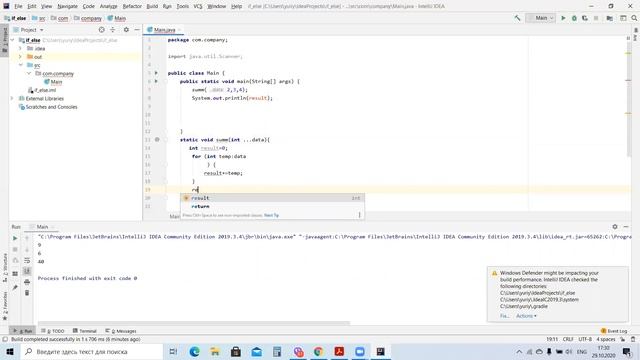Image resolution: width=640 pixels, height=360 pixels.
Task: Click the 'src' breadcrumb in navigation bar
Action: (39, 18)
